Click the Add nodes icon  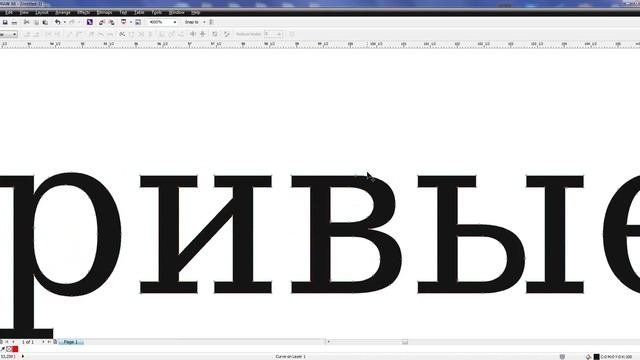click(28, 34)
